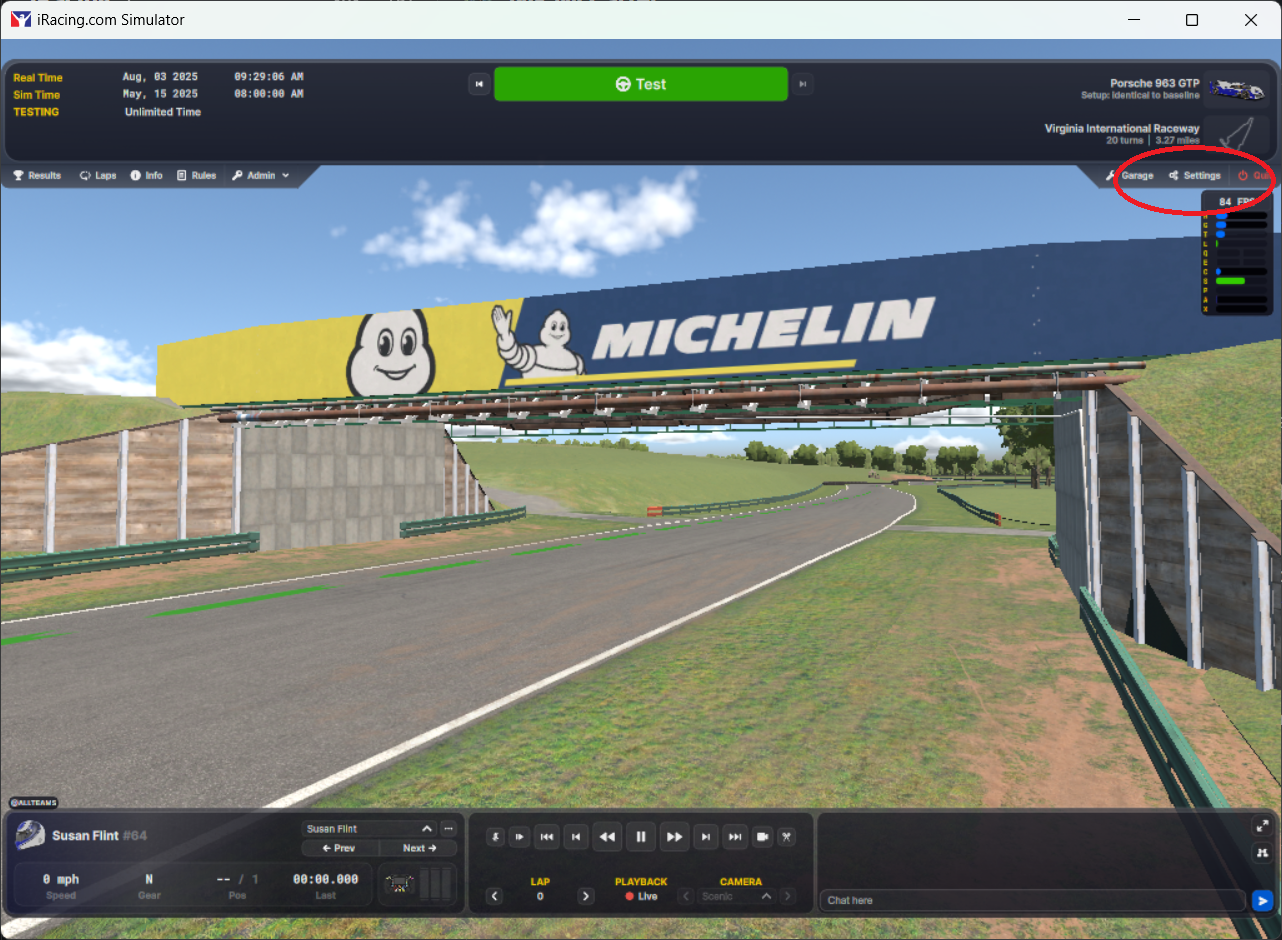Open the Rules tab
Image resolution: width=1282 pixels, height=940 pixels.
click(196, 175)
